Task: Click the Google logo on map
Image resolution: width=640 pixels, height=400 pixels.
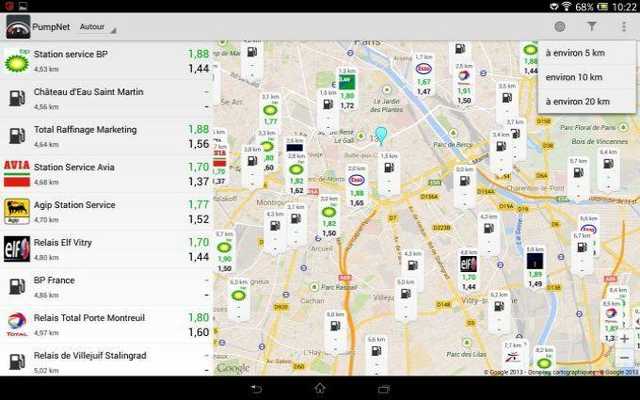Action: [233, 368]
